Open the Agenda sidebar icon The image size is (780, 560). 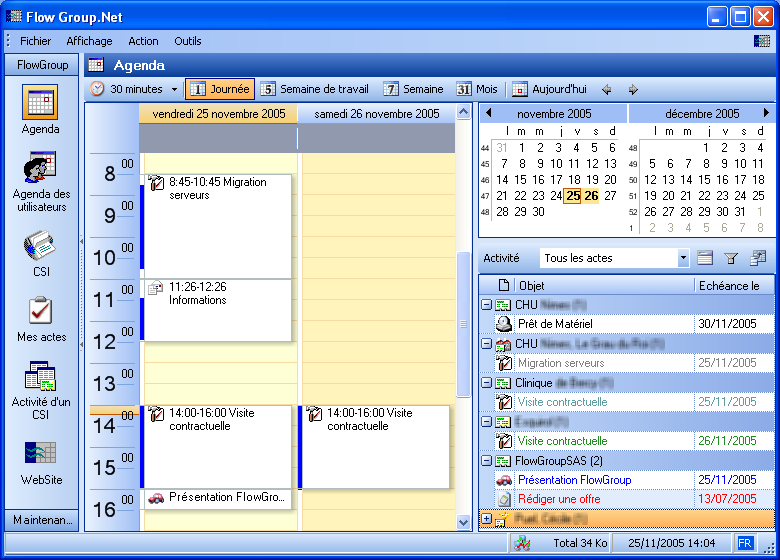click(x=40, y=104)
